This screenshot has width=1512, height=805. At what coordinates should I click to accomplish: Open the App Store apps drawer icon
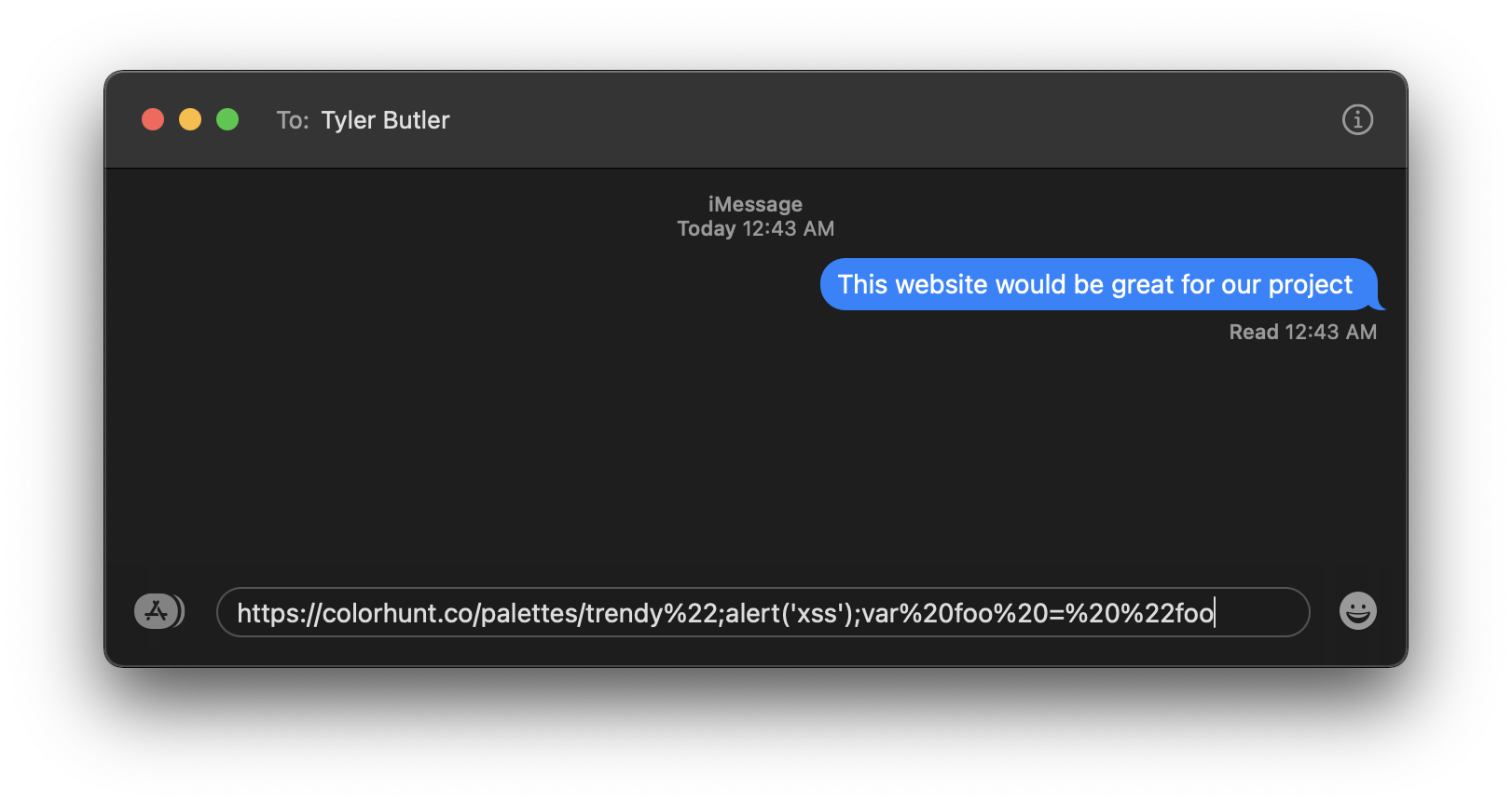(159, 612)
